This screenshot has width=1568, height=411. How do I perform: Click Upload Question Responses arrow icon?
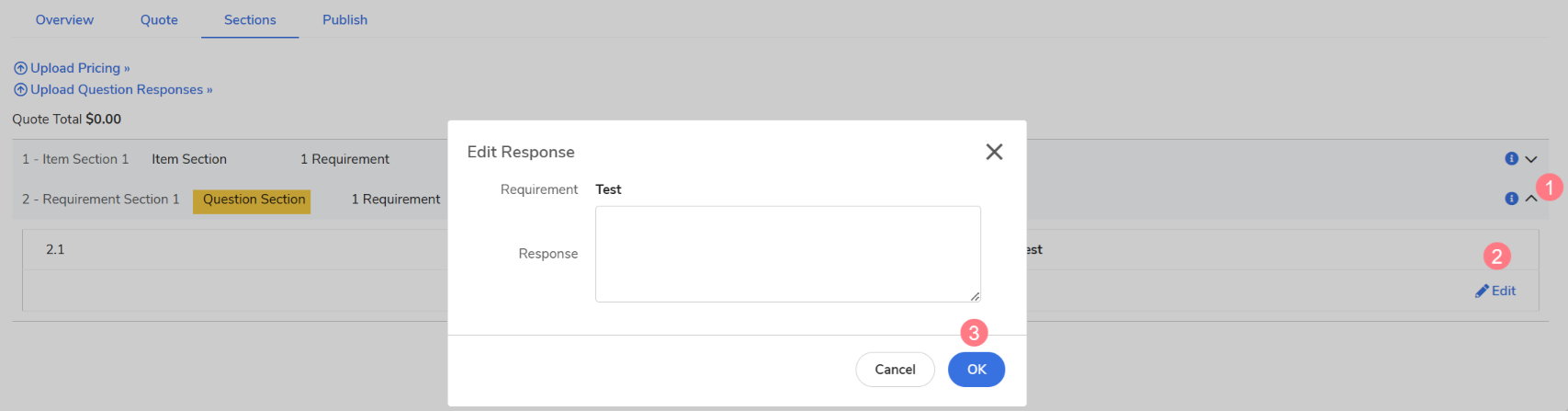[x=20, y=89]
